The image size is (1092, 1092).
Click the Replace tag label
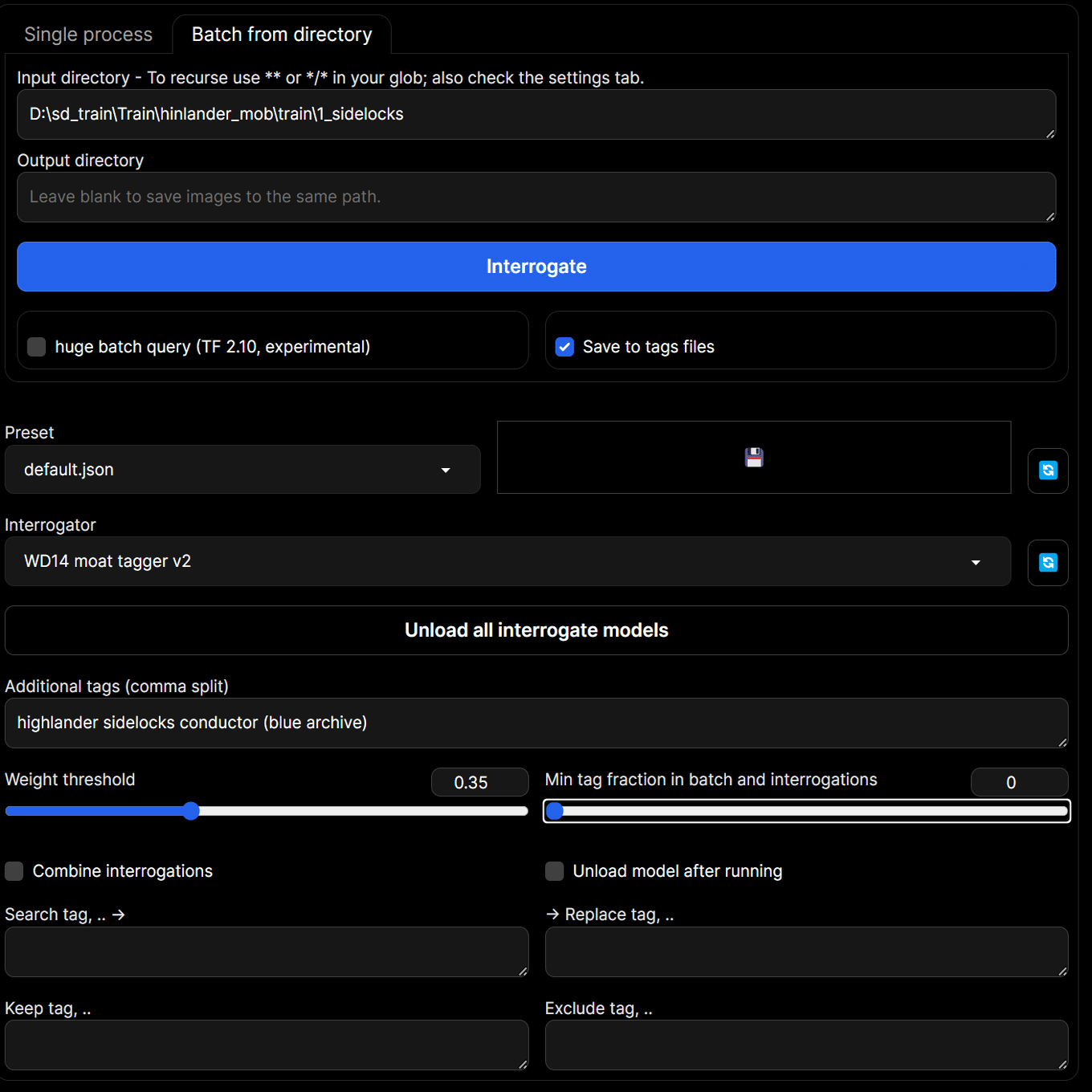click(610, 915)
